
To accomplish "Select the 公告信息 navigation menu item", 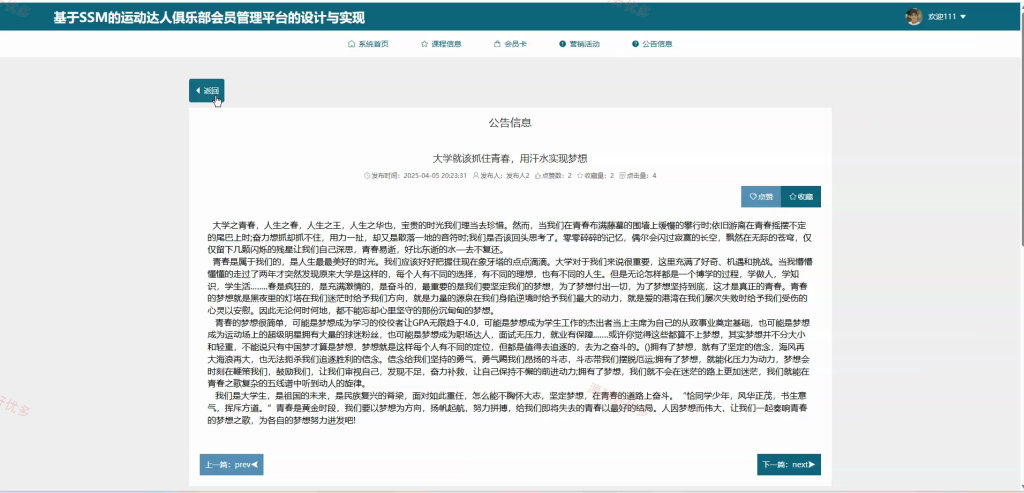I will coord(652,44).
